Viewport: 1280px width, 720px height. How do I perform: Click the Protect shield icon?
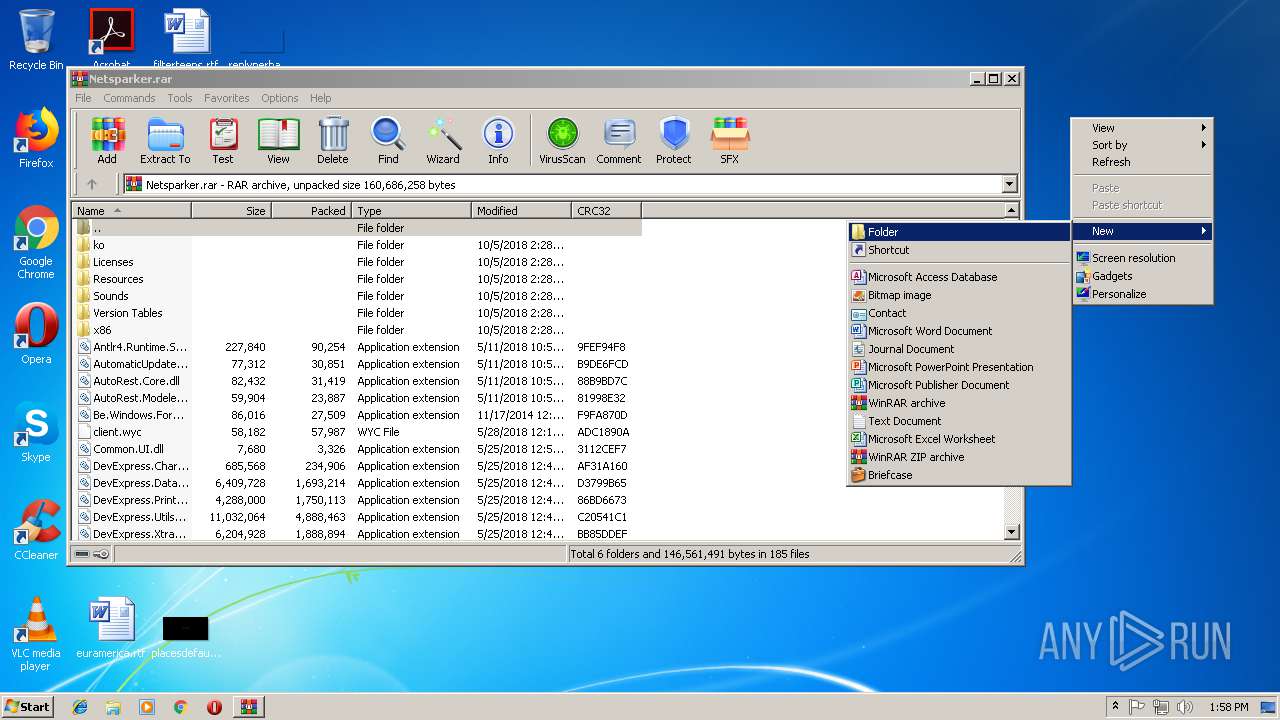point(674,140)
